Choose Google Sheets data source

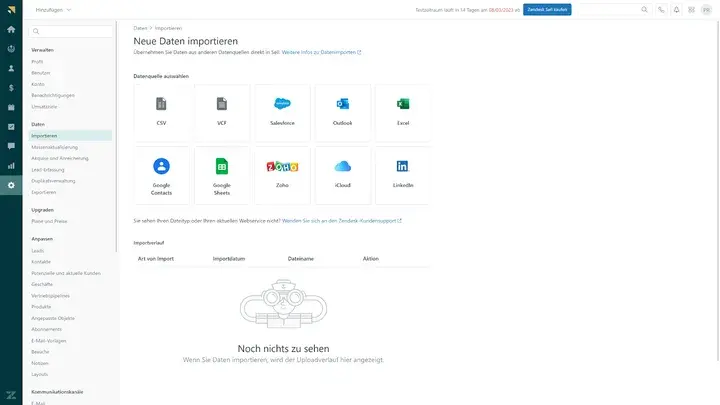pos(222,175)
